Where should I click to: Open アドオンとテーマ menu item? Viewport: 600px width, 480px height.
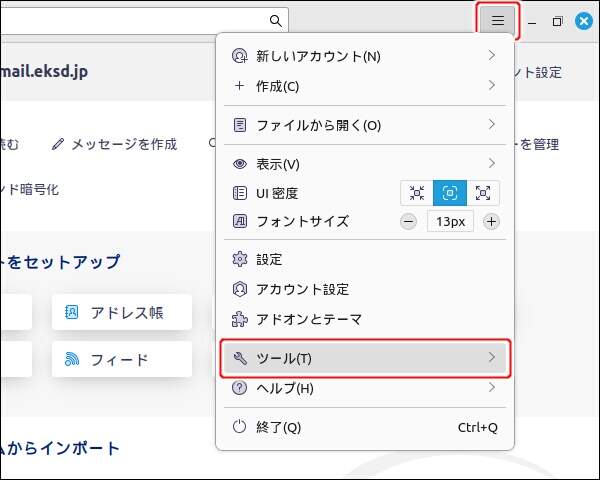tap(365, 319)
